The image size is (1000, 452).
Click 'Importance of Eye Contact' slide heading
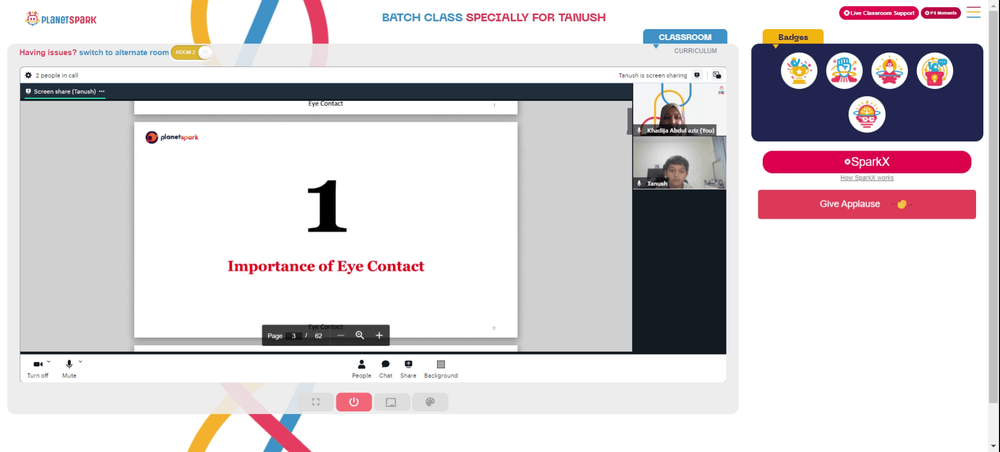coord(326,266)
